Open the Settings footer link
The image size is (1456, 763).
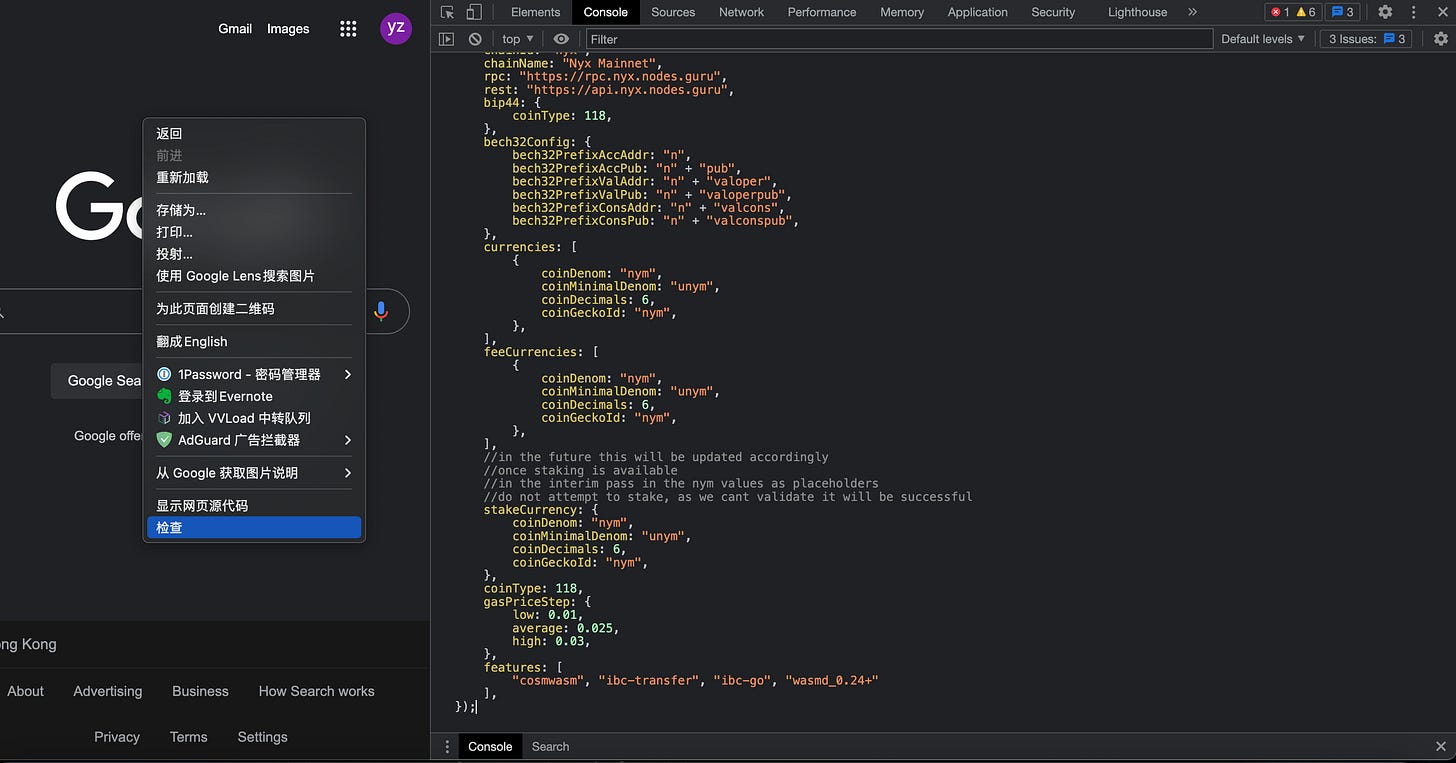pos(262,737)
